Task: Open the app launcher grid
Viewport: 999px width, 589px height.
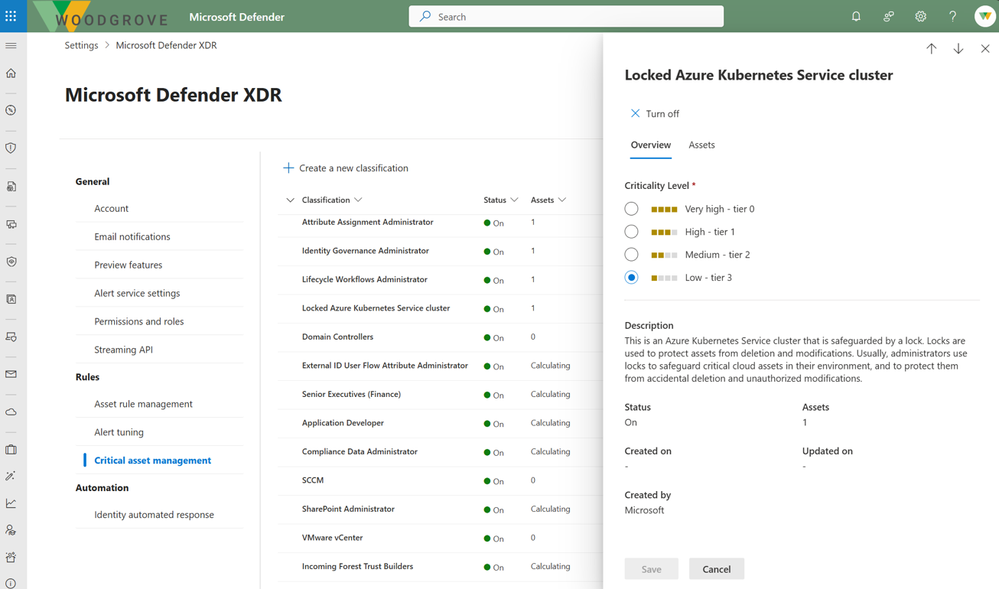Action: 11,17
